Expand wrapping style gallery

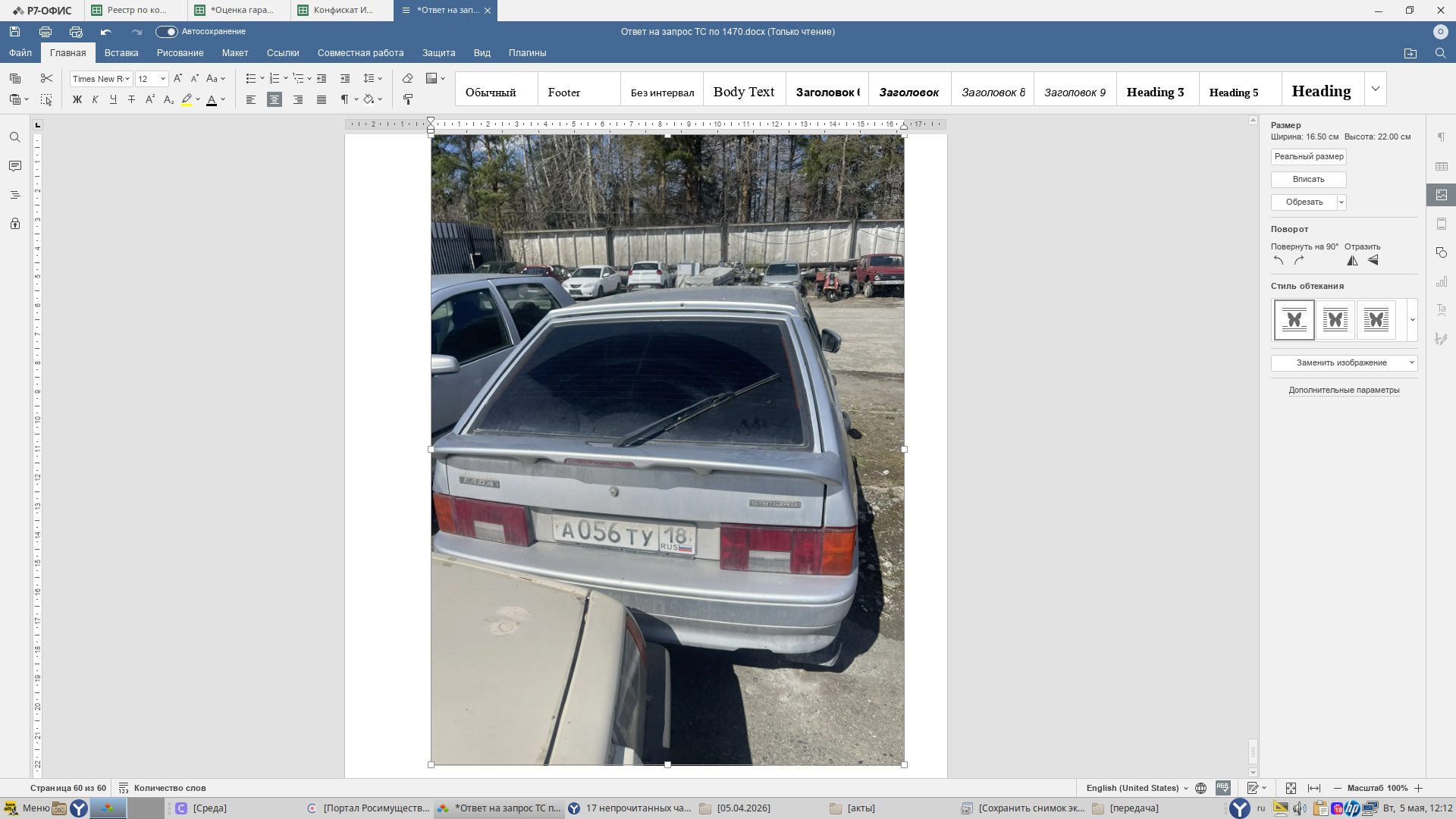point(1412,320)
